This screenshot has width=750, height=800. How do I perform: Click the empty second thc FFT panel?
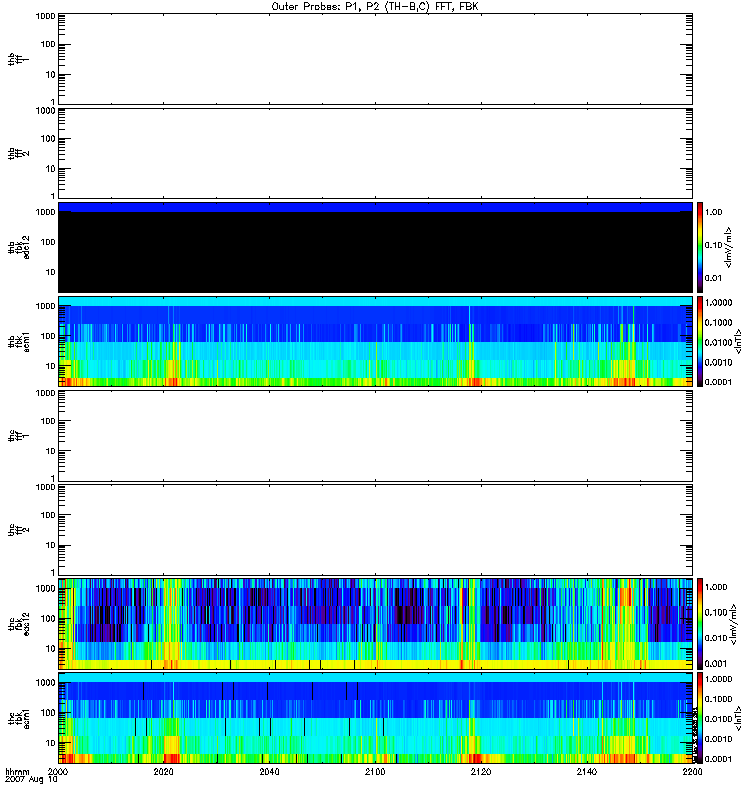[374, 530]
